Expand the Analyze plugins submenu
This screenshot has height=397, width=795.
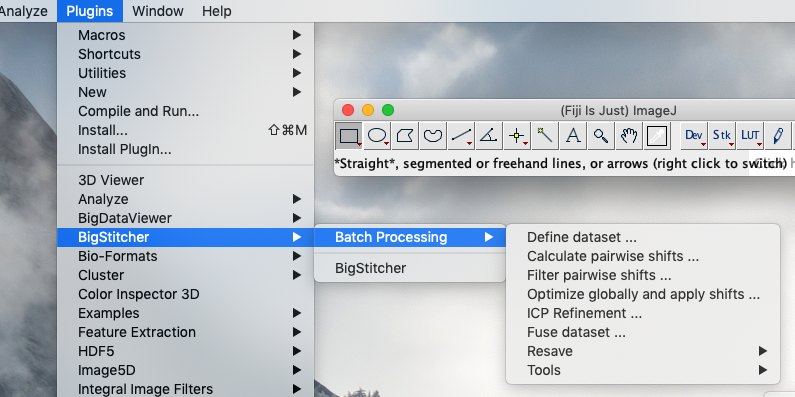(x=186, y=199)
